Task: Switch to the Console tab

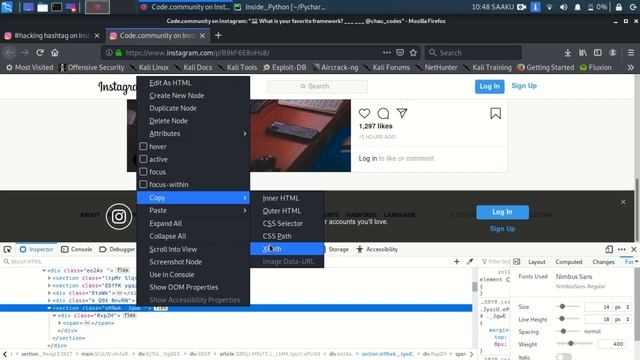Action: [76, 249]
